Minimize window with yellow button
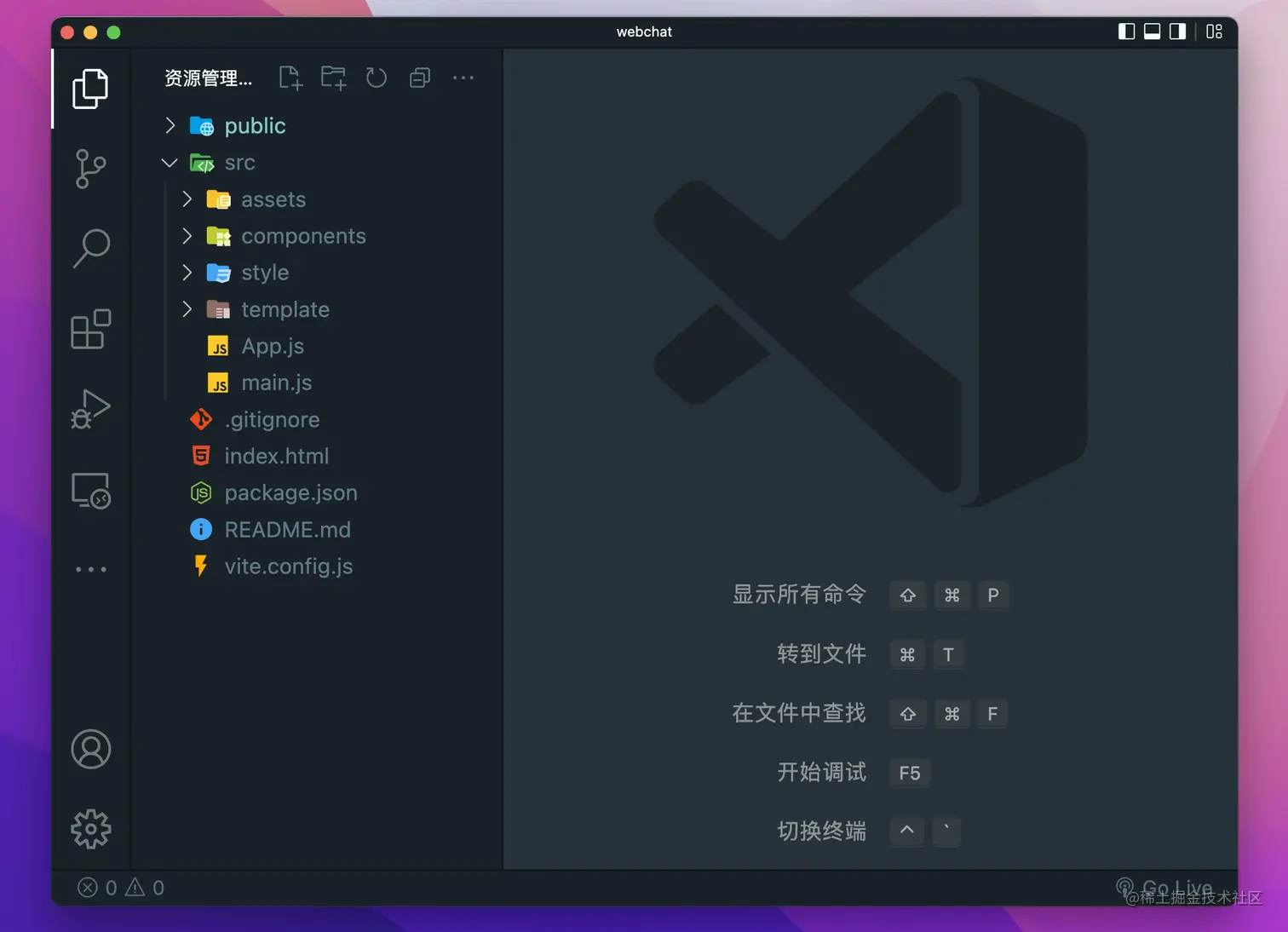 [90, 32]
